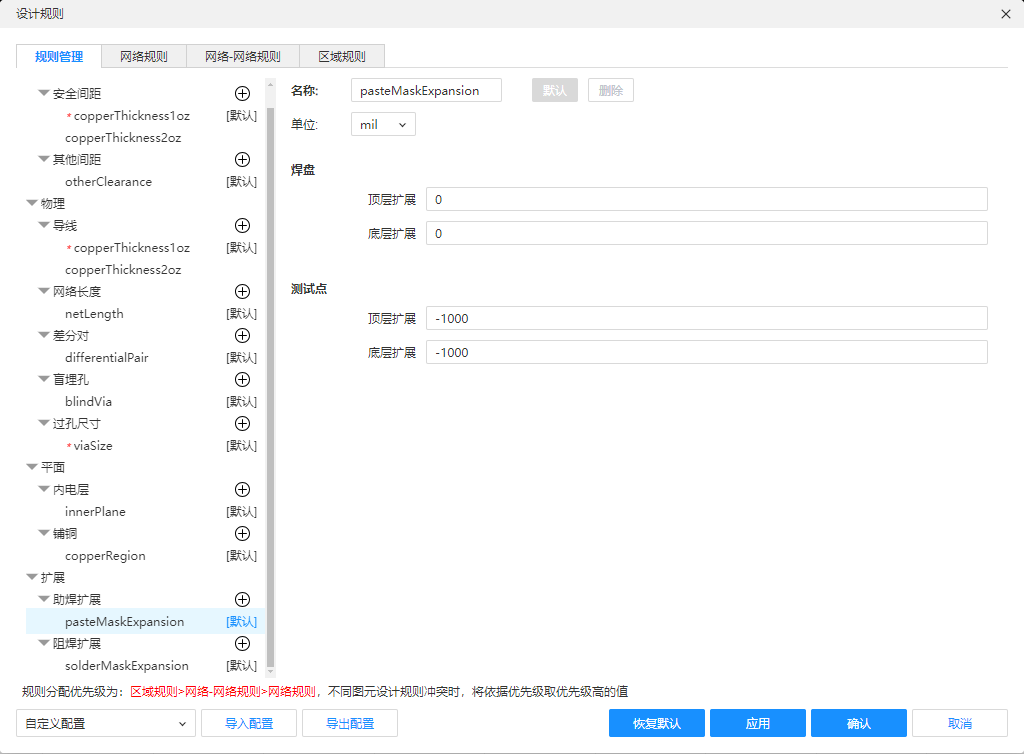The height and width of the screenshot is (754, 1024).
Task: Open the 单位 mil dropdown
Action: [x=383, y=125]
